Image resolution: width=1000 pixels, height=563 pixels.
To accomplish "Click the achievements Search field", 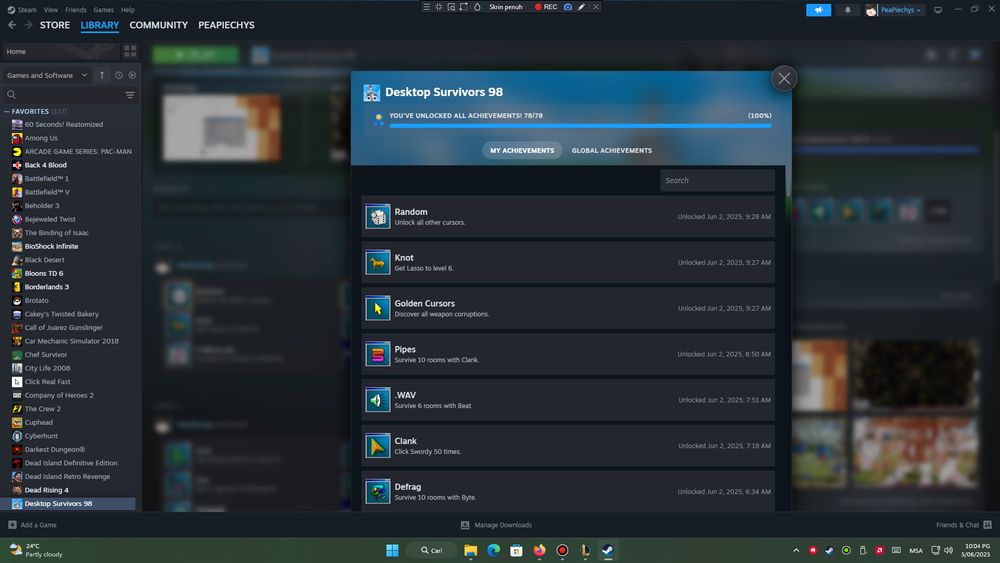I will pos(717,180).
